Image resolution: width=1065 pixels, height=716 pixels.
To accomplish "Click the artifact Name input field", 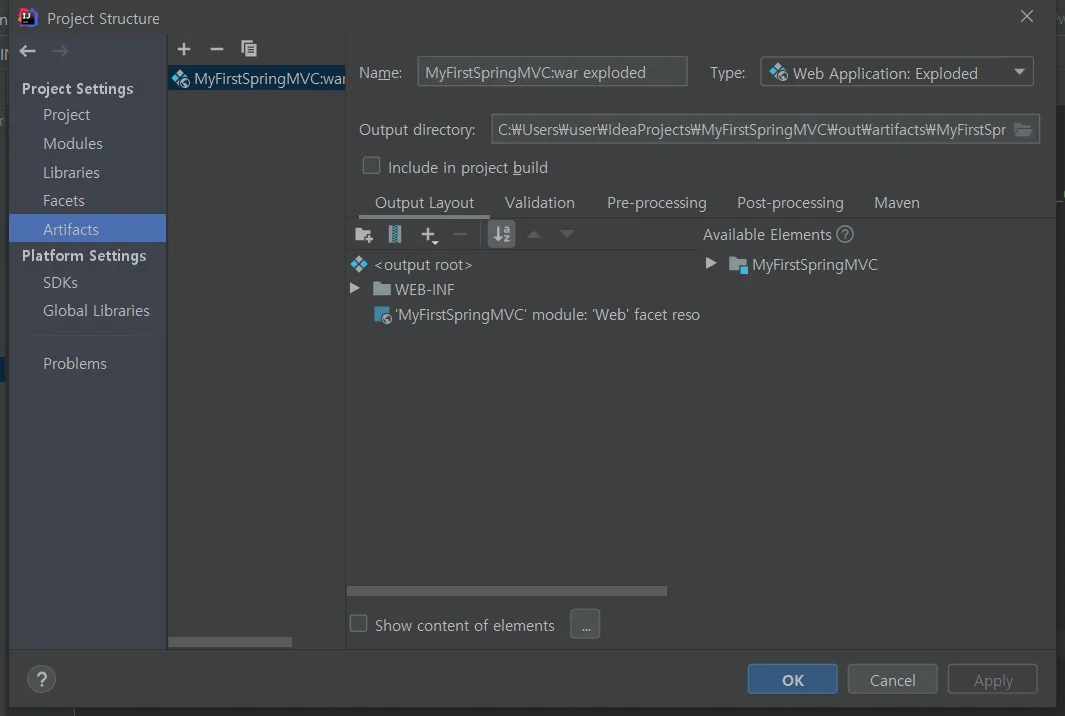I will [x=551, y=73].
